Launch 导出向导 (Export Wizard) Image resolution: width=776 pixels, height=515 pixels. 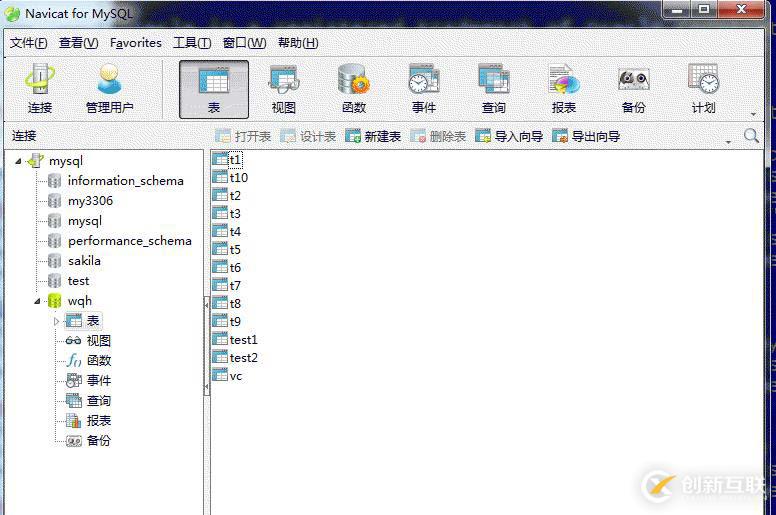tap(586, 136)
